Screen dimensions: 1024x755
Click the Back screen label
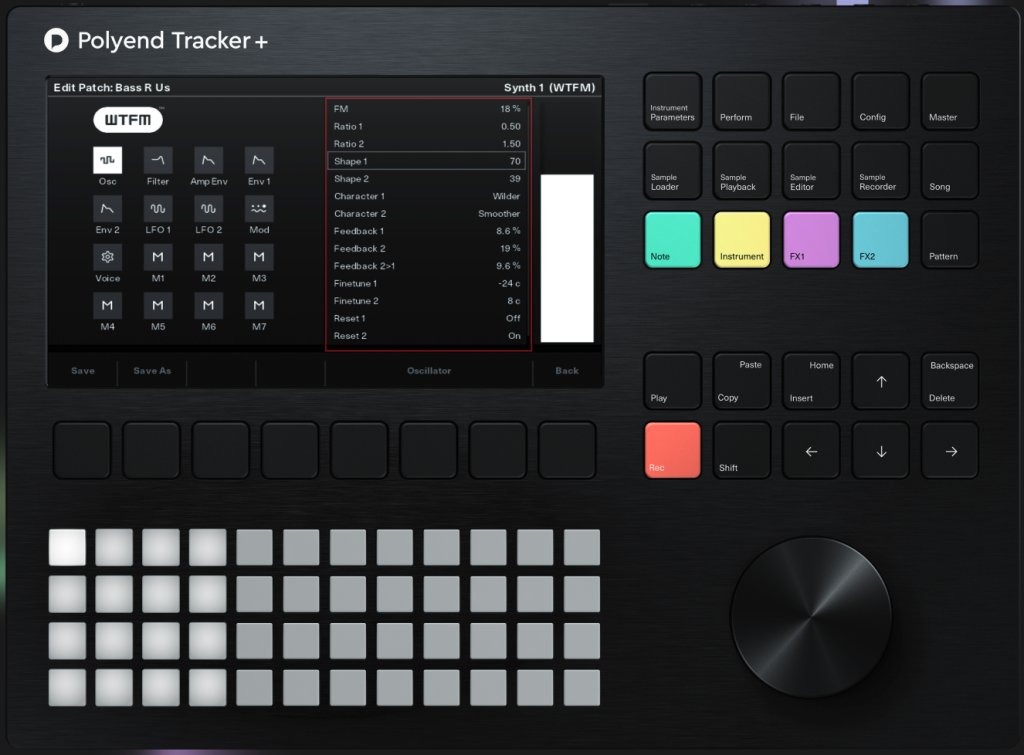click(567, 370)
